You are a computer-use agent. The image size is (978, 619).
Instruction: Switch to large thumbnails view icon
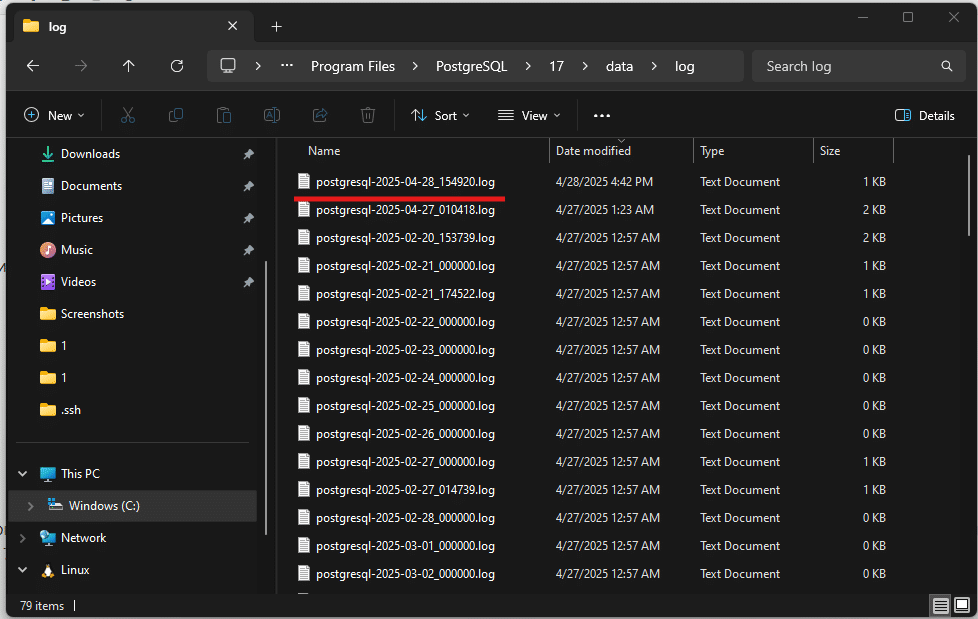pos(962,605)
